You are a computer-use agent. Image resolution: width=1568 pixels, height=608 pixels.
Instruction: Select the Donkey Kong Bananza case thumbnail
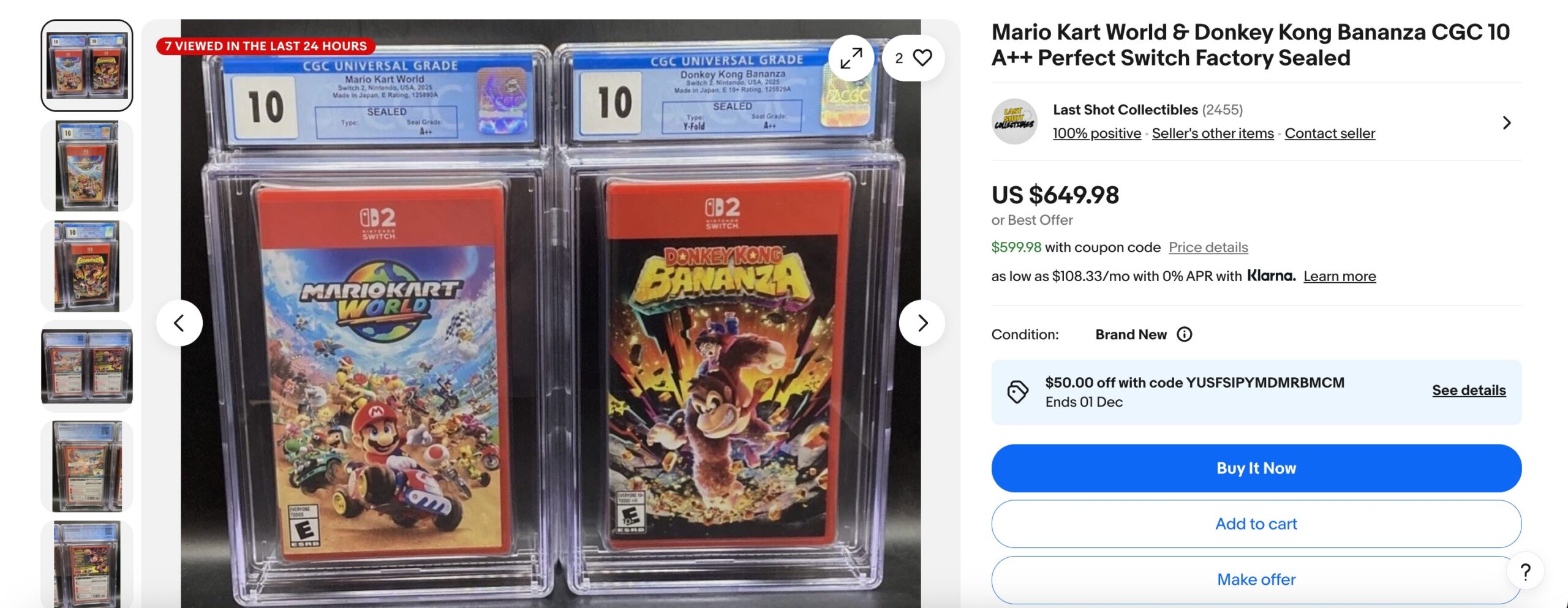click(87, 266)
